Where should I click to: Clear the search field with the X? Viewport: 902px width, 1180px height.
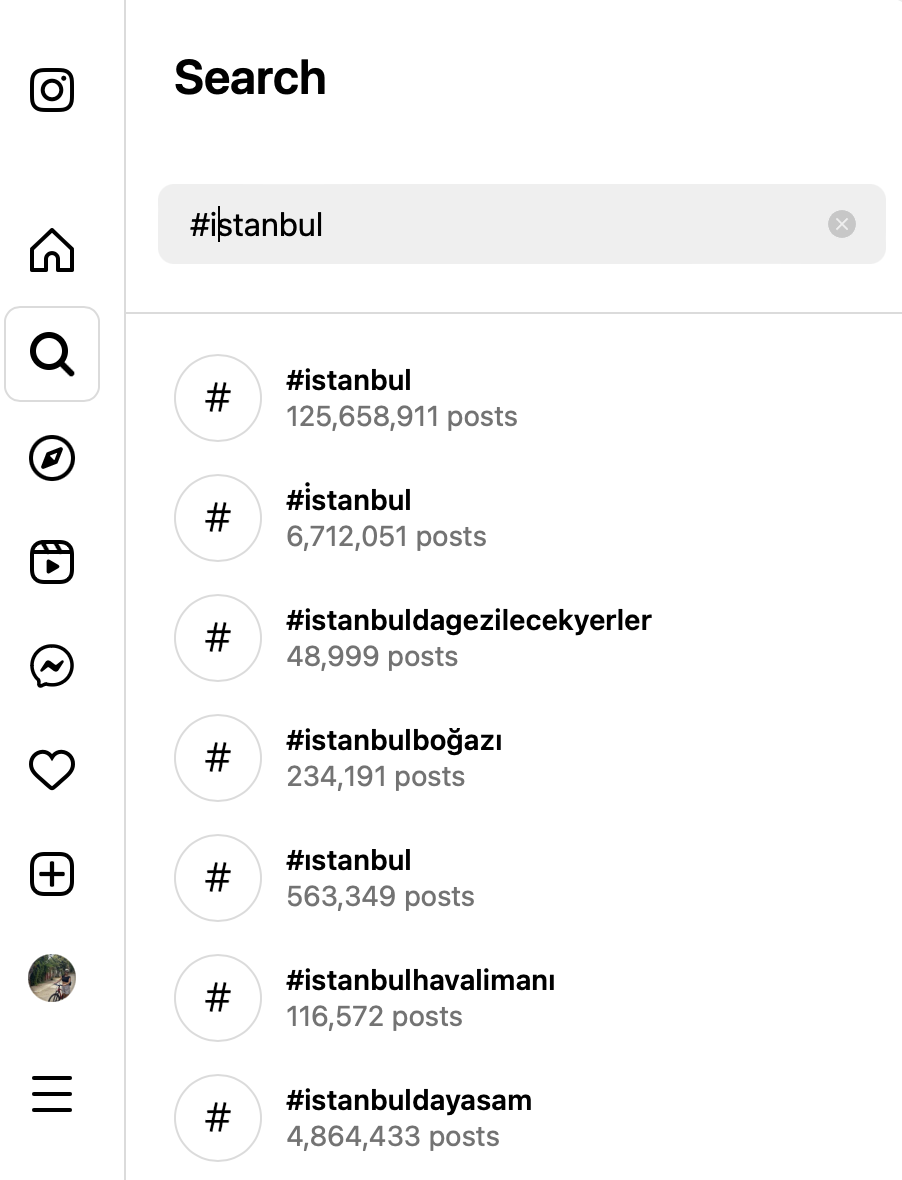[843, 224]
